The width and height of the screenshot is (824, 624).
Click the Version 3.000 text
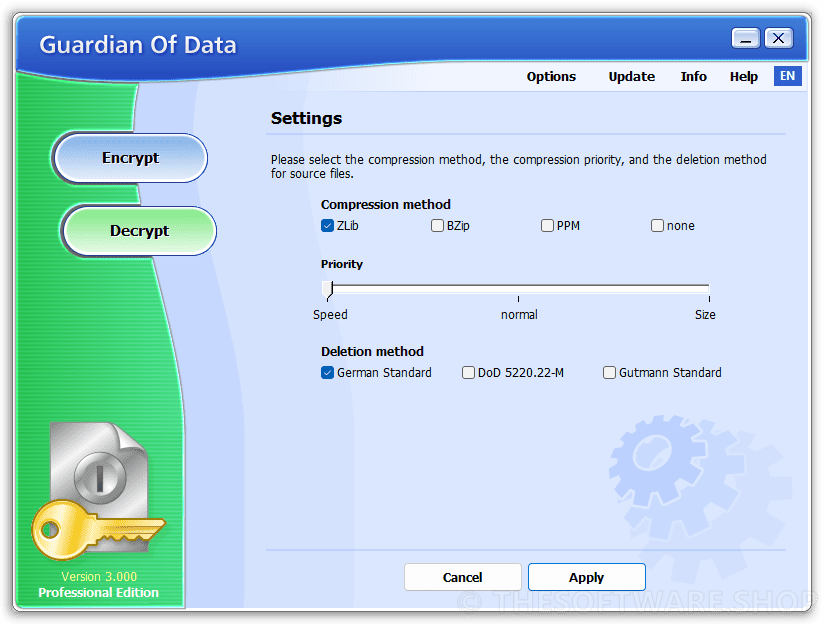pyautogui.click(x=99, y=577)
